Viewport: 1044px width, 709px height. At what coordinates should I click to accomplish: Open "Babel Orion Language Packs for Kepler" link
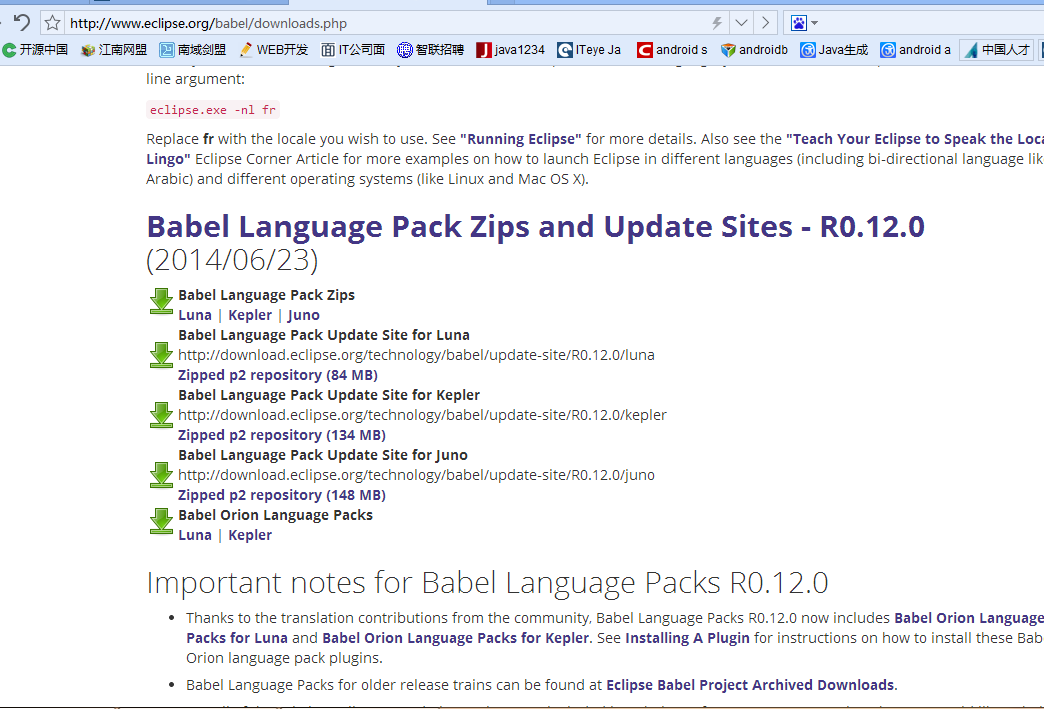click(455, 638)
